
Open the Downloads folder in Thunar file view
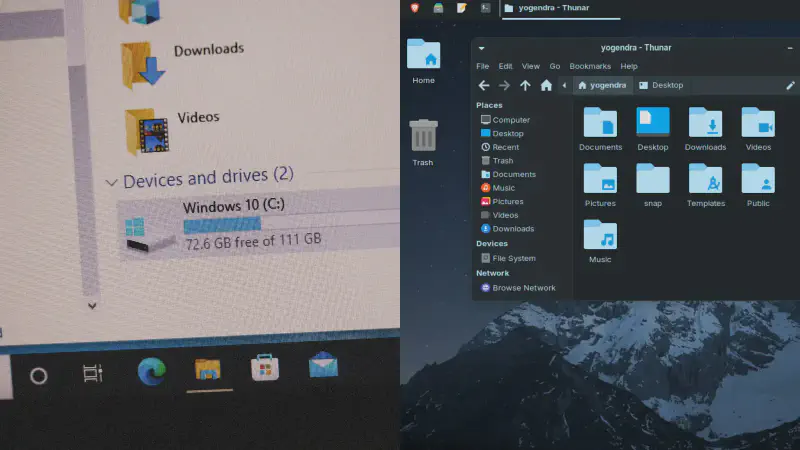tap(705, 129)
